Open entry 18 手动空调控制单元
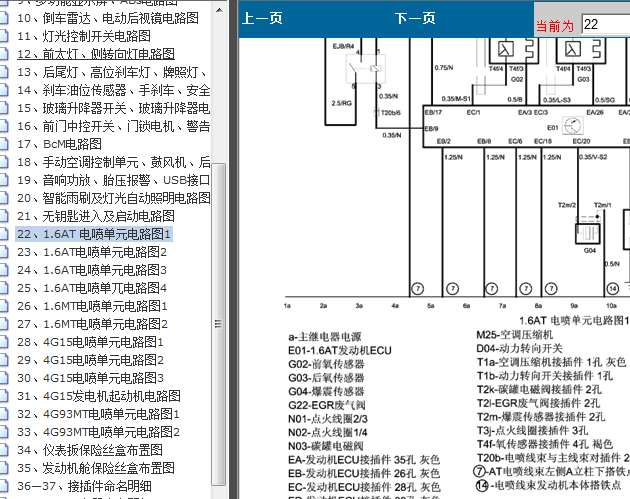The image size is (630, 499). (114, 162)
